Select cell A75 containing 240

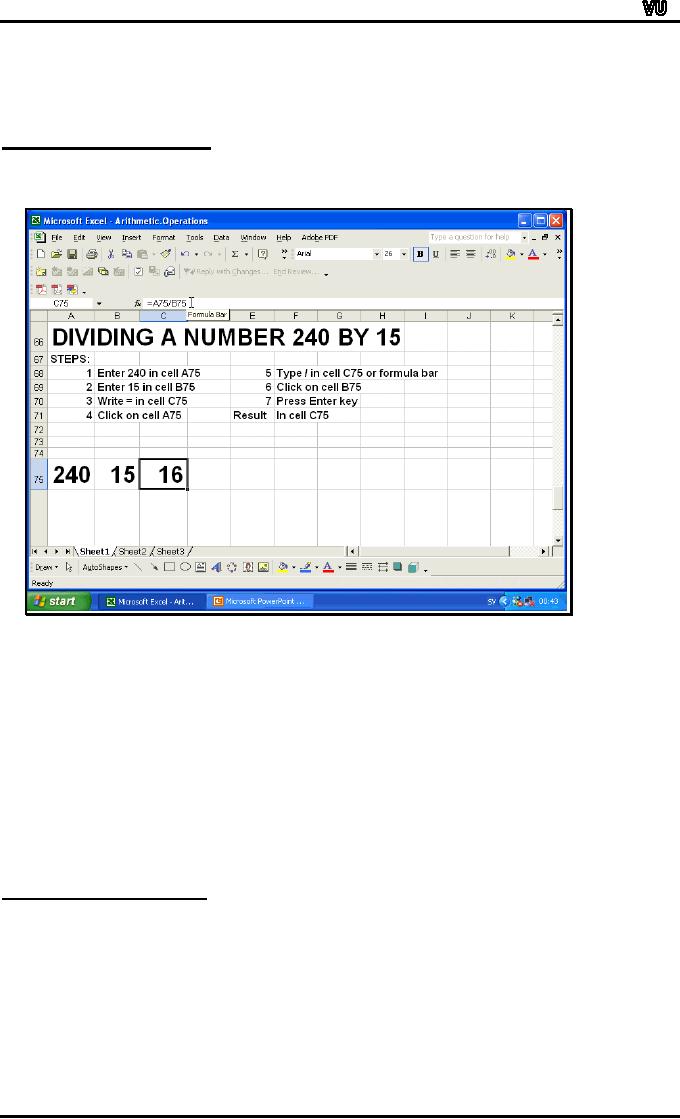[71, 474]
